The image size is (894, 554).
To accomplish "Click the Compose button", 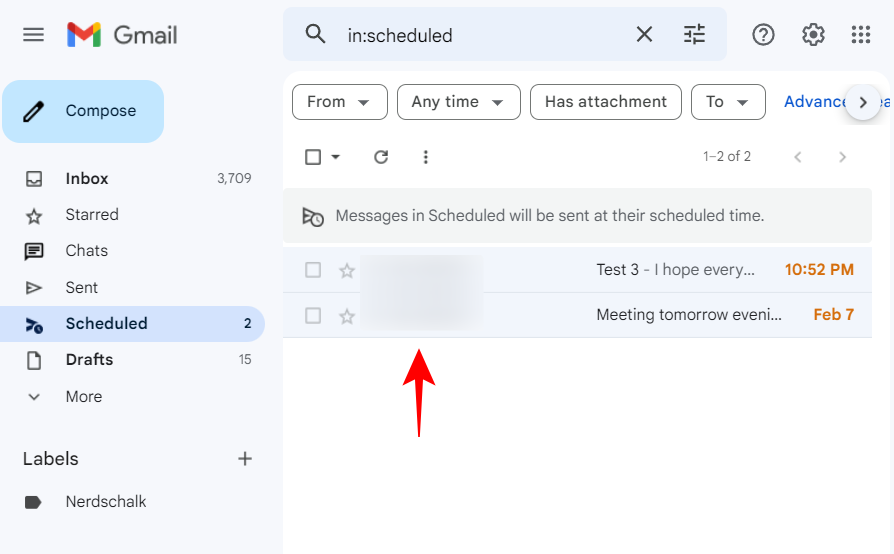I will (83, 111).
